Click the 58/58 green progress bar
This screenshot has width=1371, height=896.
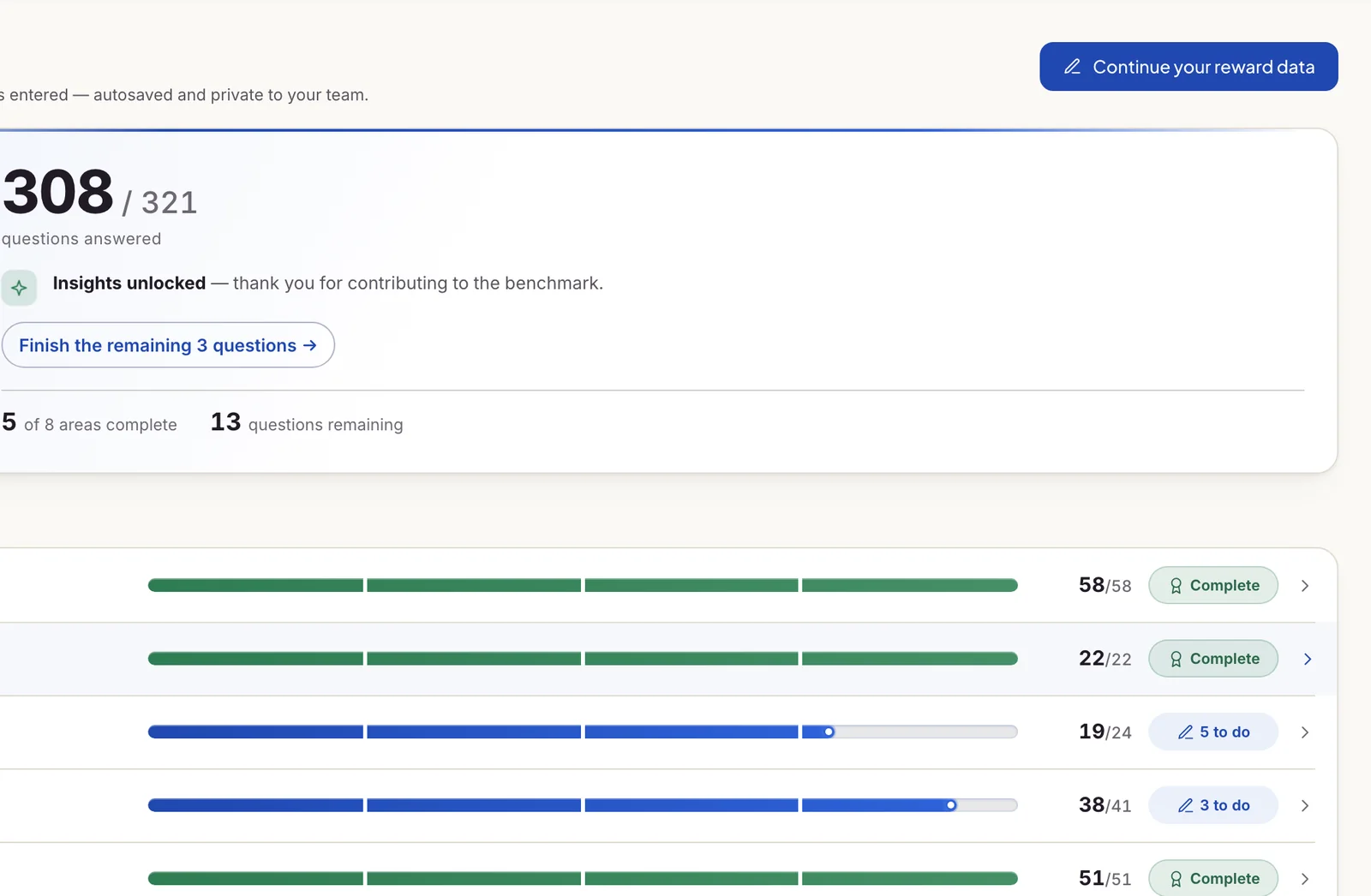583,585
